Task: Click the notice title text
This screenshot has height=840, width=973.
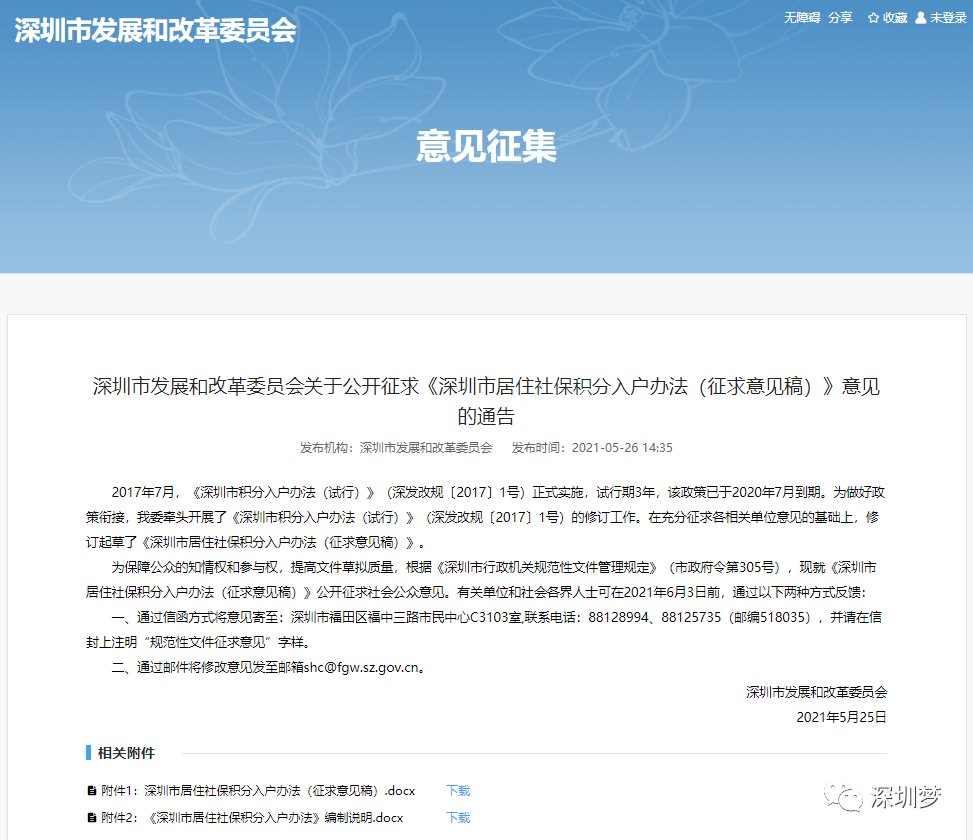Action: [x=487, y=387]
